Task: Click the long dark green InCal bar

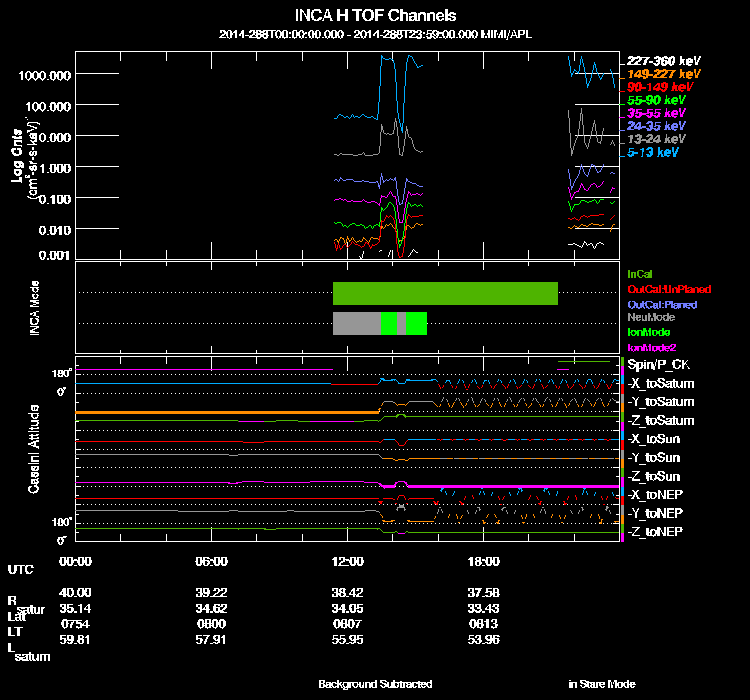Action: [445, 293]
